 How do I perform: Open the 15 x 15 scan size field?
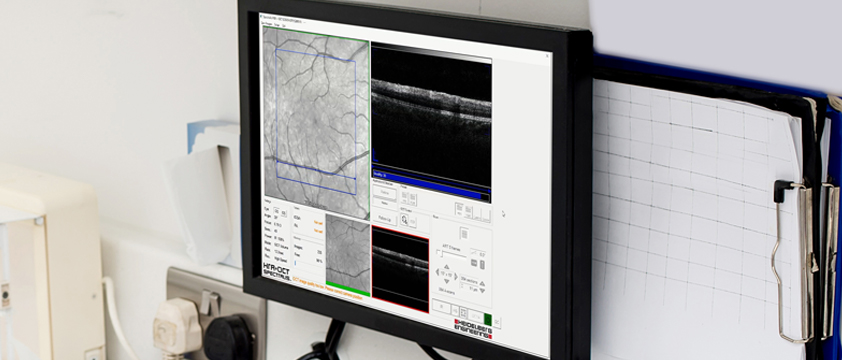tap(446, 274)
